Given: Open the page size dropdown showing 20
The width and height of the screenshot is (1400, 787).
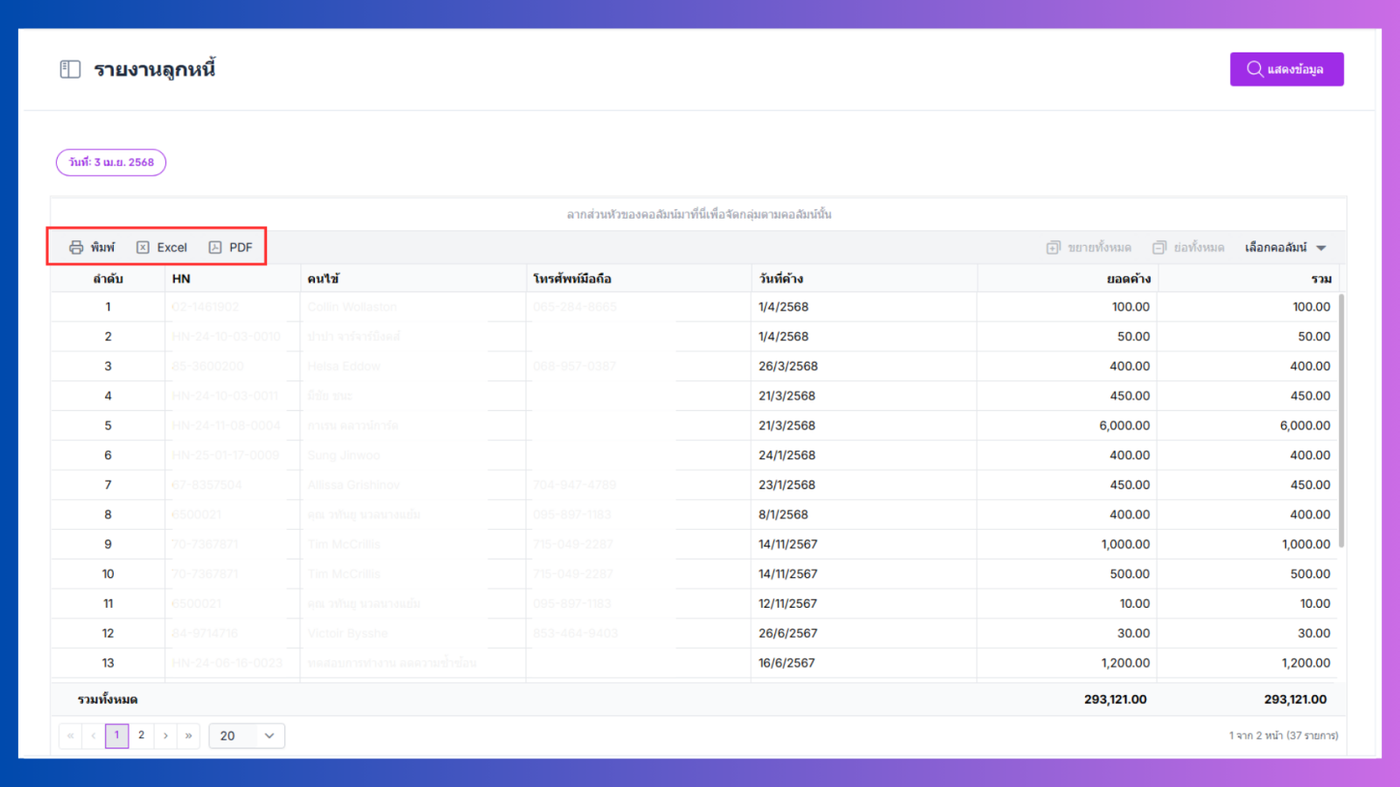Looking at the screenshot, I should [247, 735].
